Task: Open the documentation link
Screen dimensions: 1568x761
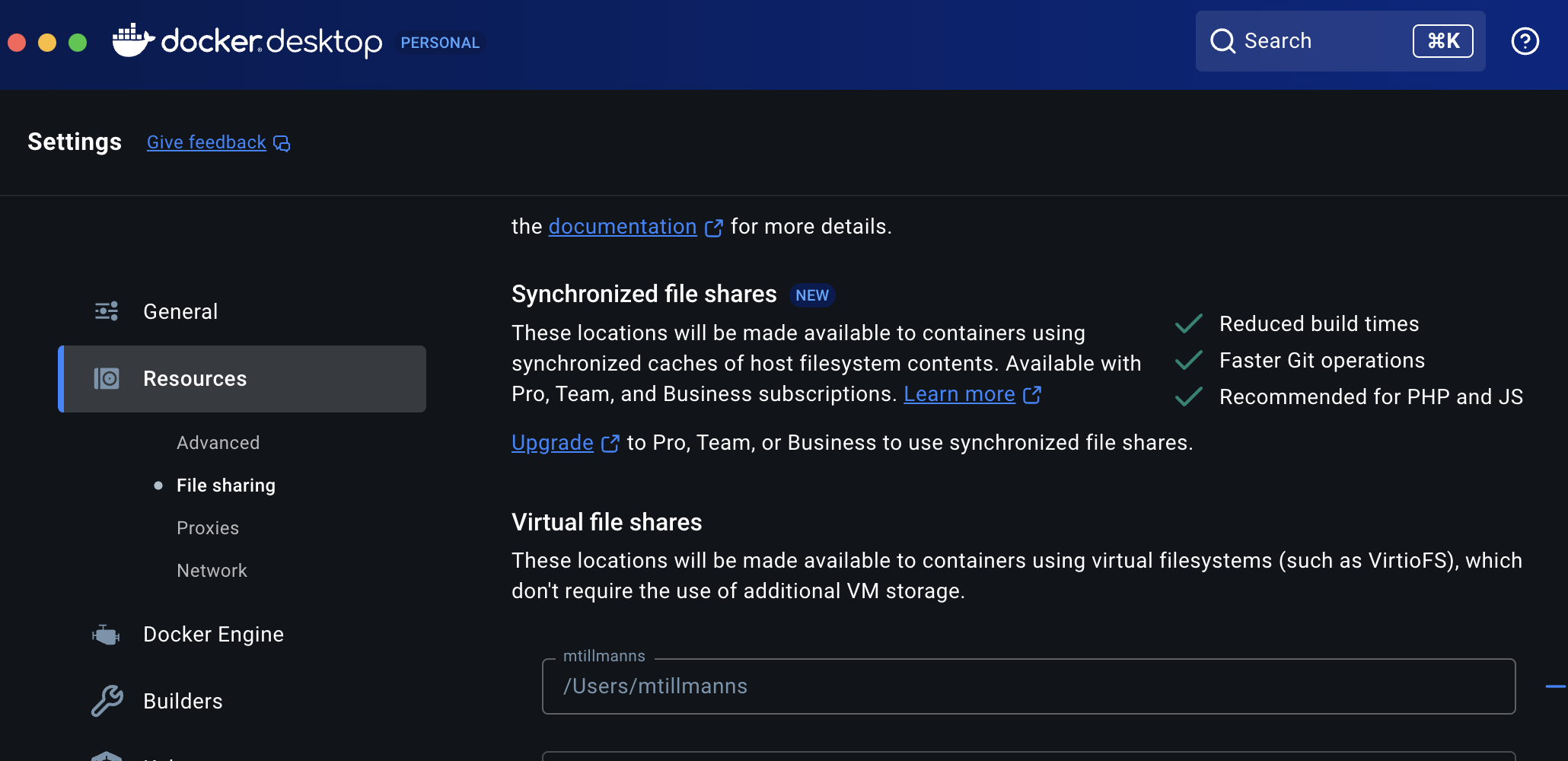Action: pos(623,227)
